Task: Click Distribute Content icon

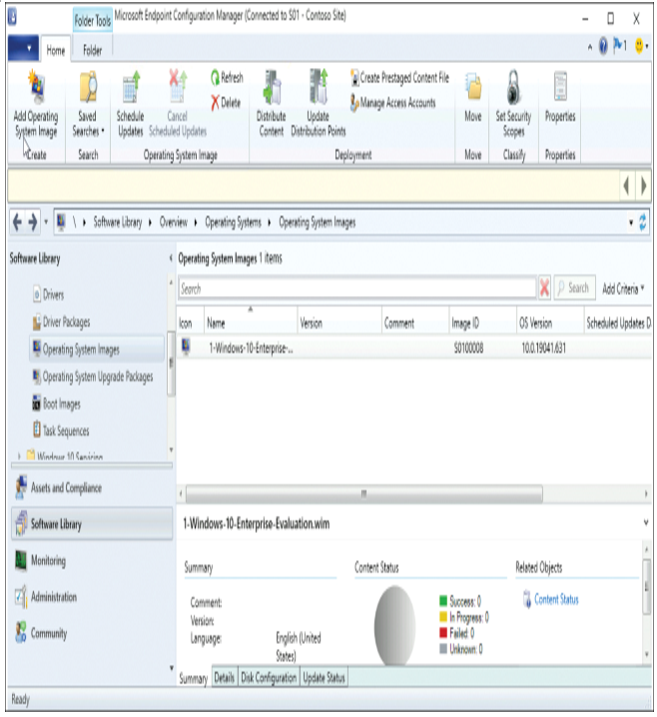Action: pos(272,87)
